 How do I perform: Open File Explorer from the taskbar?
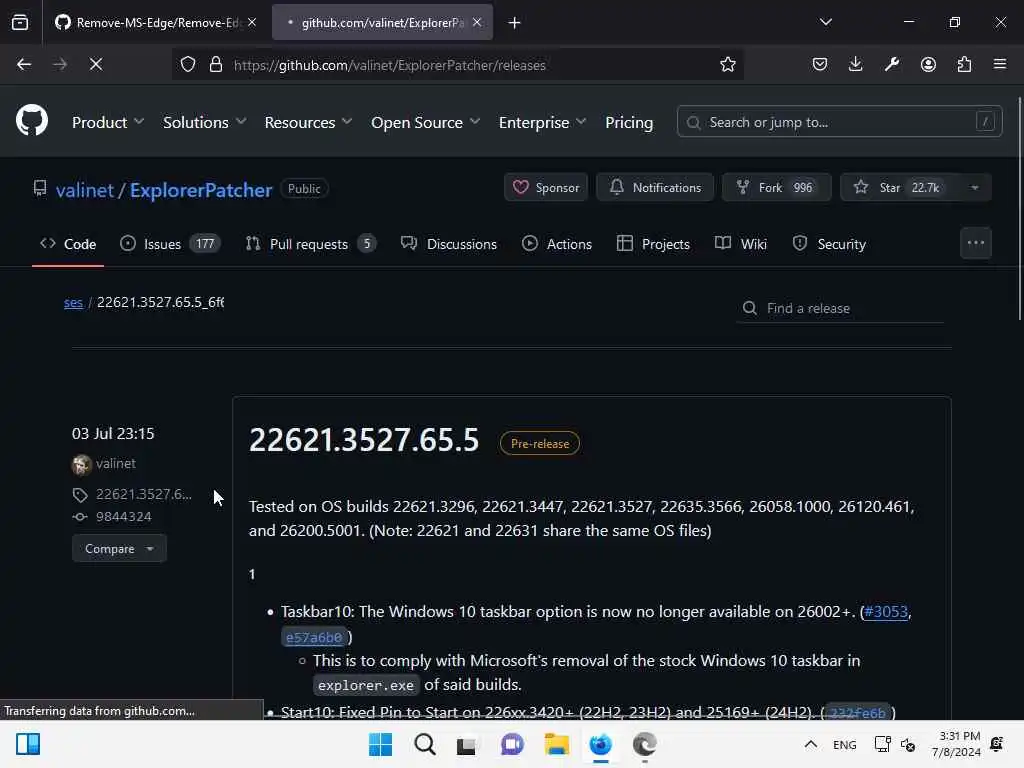coord(556,744)
